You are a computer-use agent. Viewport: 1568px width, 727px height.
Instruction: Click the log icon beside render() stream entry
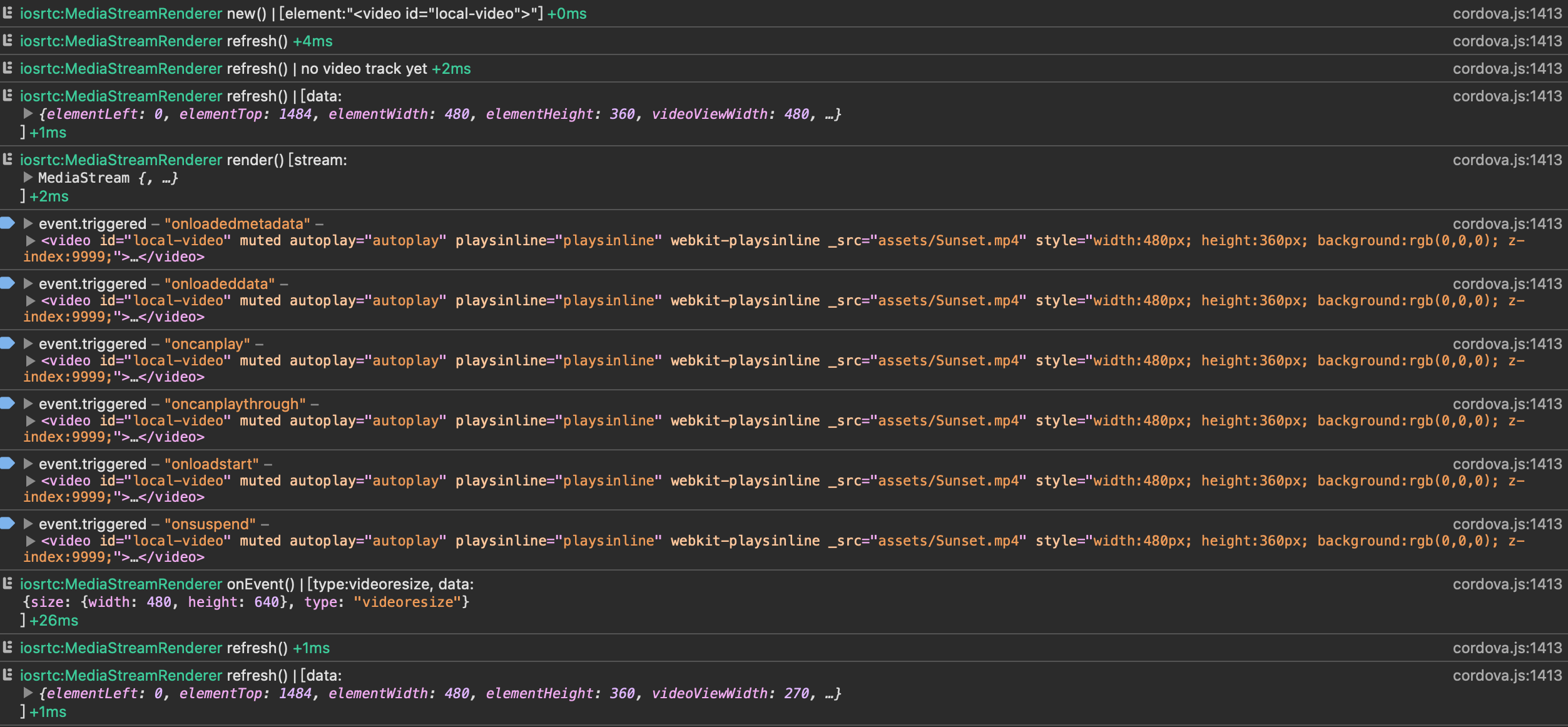click(8, 160)
